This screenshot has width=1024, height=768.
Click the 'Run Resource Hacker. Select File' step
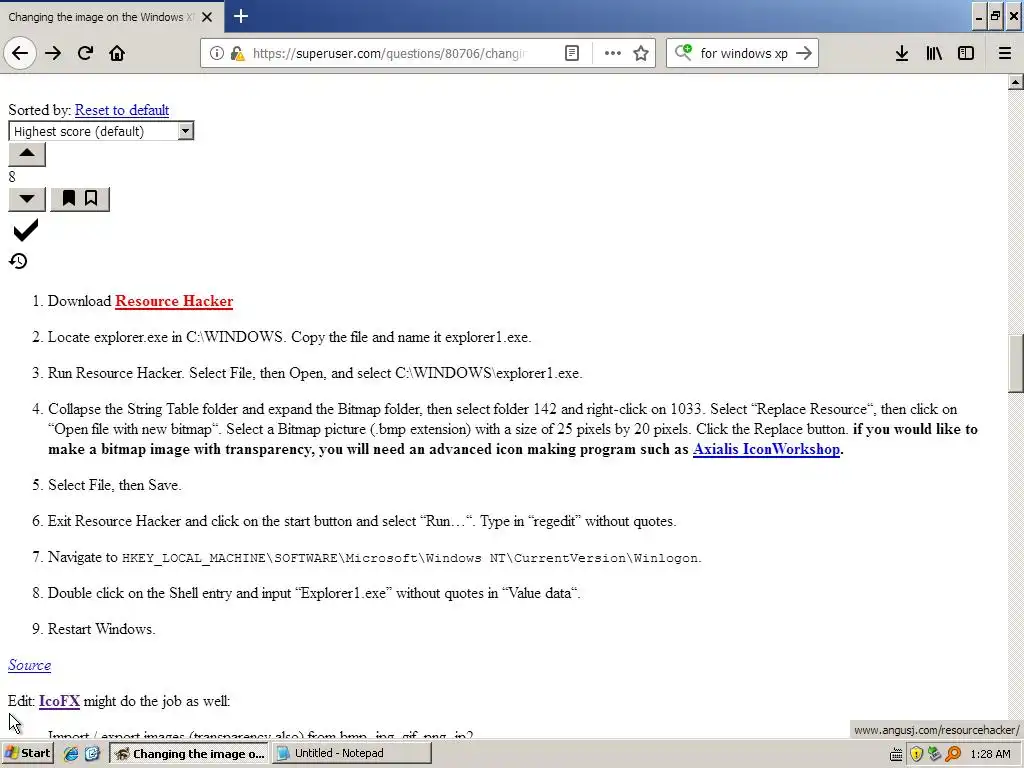(315, 373)
